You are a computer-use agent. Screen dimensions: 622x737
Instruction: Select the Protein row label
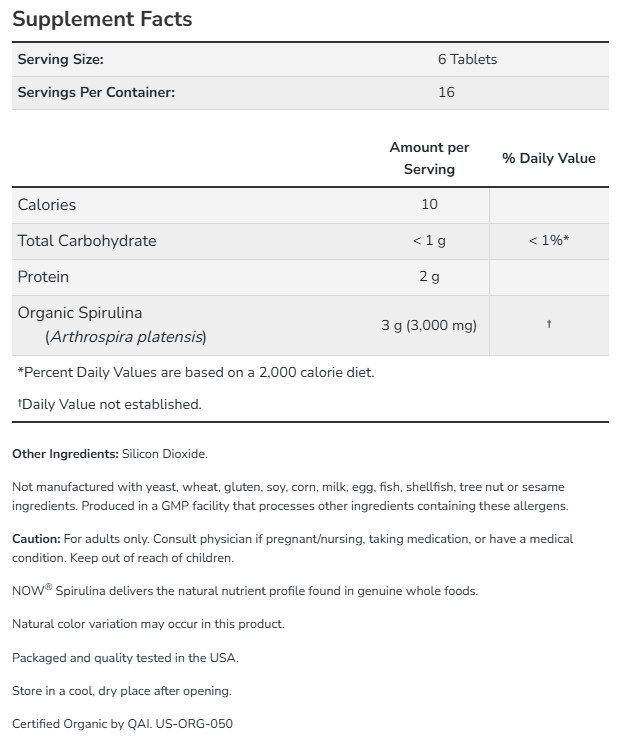43,276
